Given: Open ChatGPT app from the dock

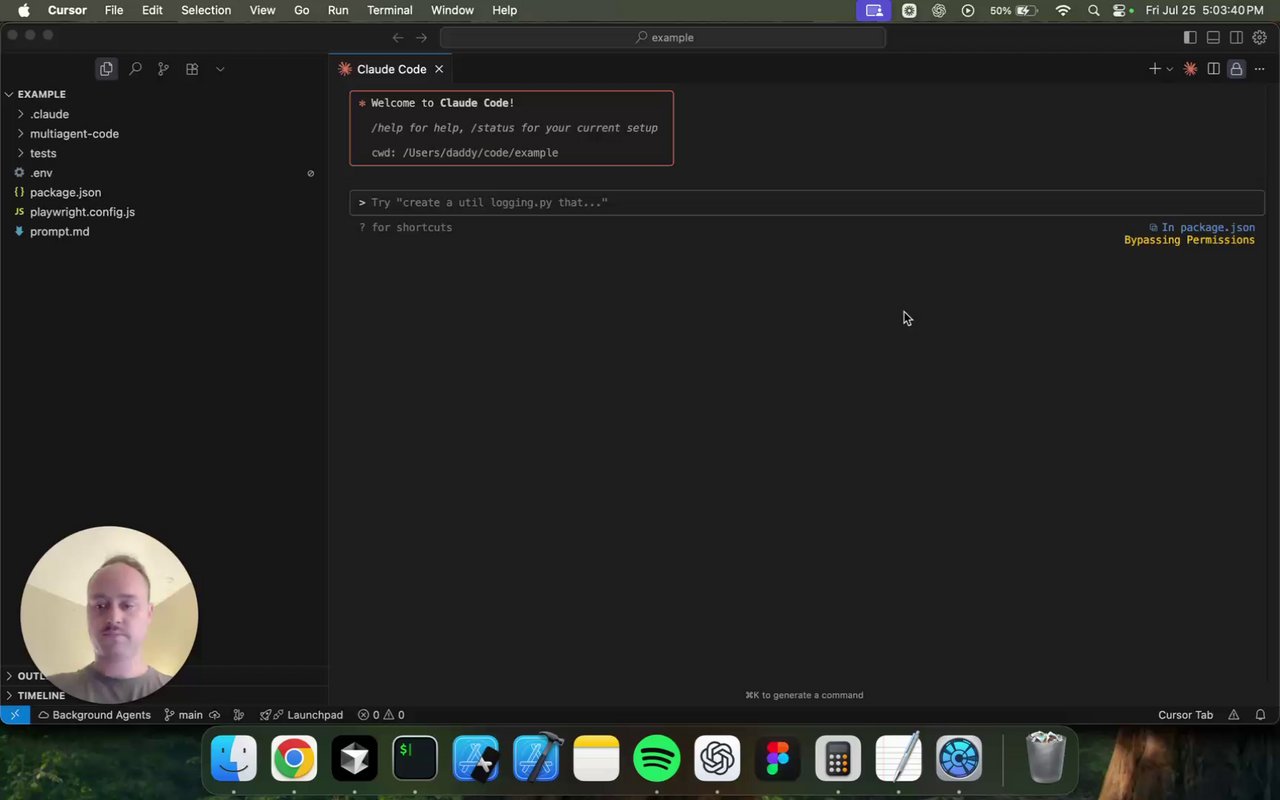Looking at the screenshot, I should point(717,758).
